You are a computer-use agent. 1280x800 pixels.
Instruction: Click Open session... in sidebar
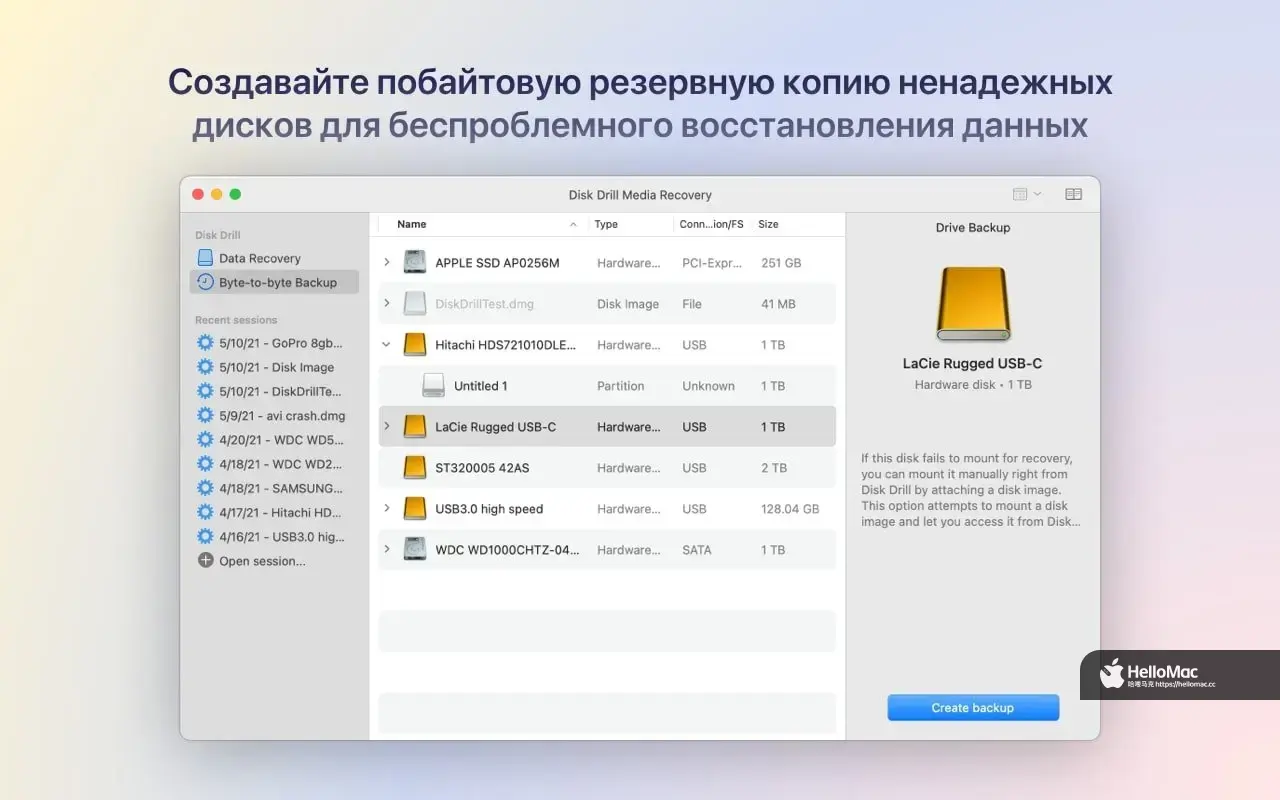pyautogui.click(x=262, y=561)
